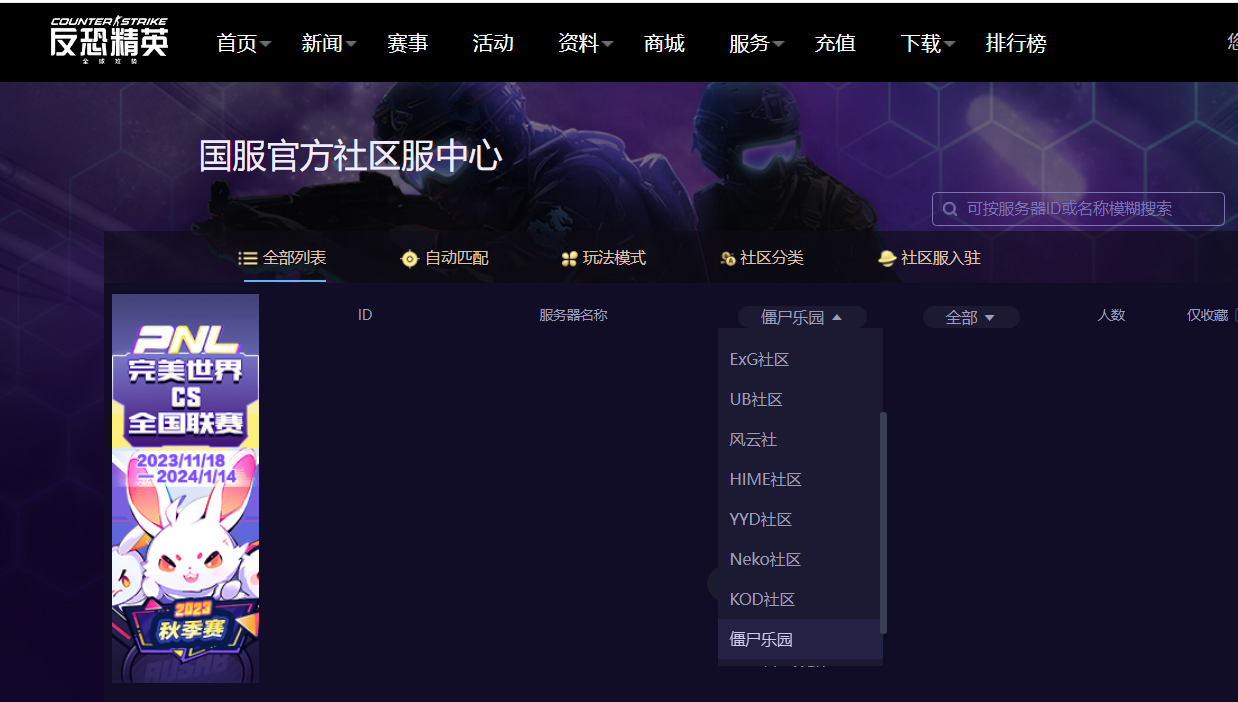Image resolution: width=1238 pixels, height=702 pixels.
Task: Open the 玩法模式 tab
Action: click(603, 259)
